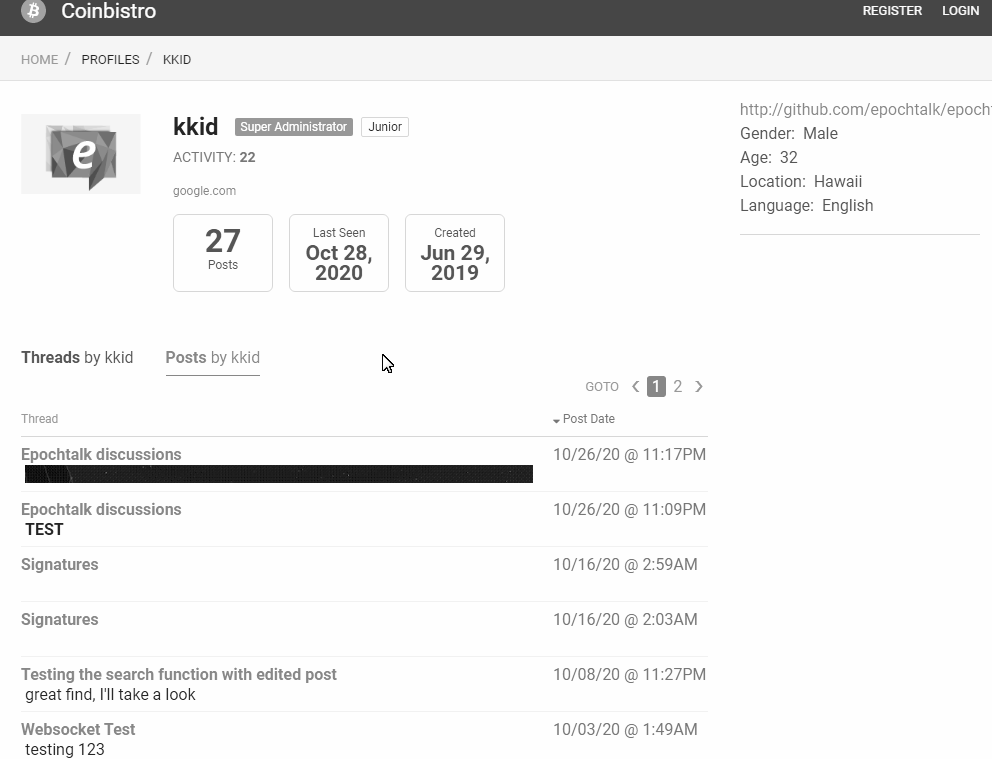Click the GOTO pagination label
This screenshot has height=759, width=992.
602,386
